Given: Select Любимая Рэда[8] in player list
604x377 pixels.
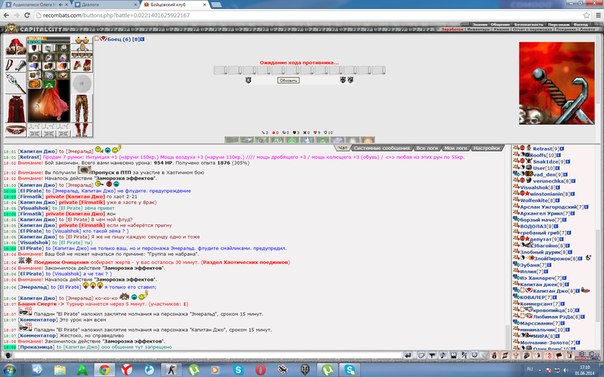Looking at the screenshot, I should click(x=557, y=317).
